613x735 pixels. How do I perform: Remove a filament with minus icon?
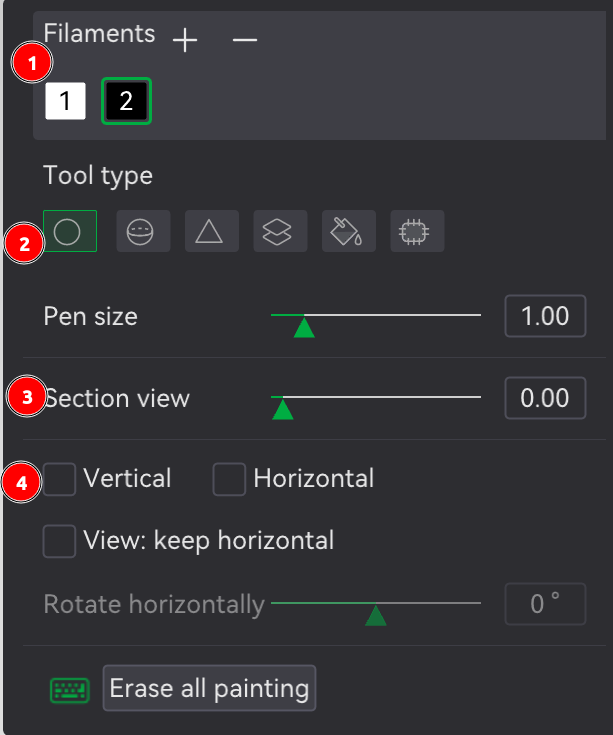pos(245,40)
